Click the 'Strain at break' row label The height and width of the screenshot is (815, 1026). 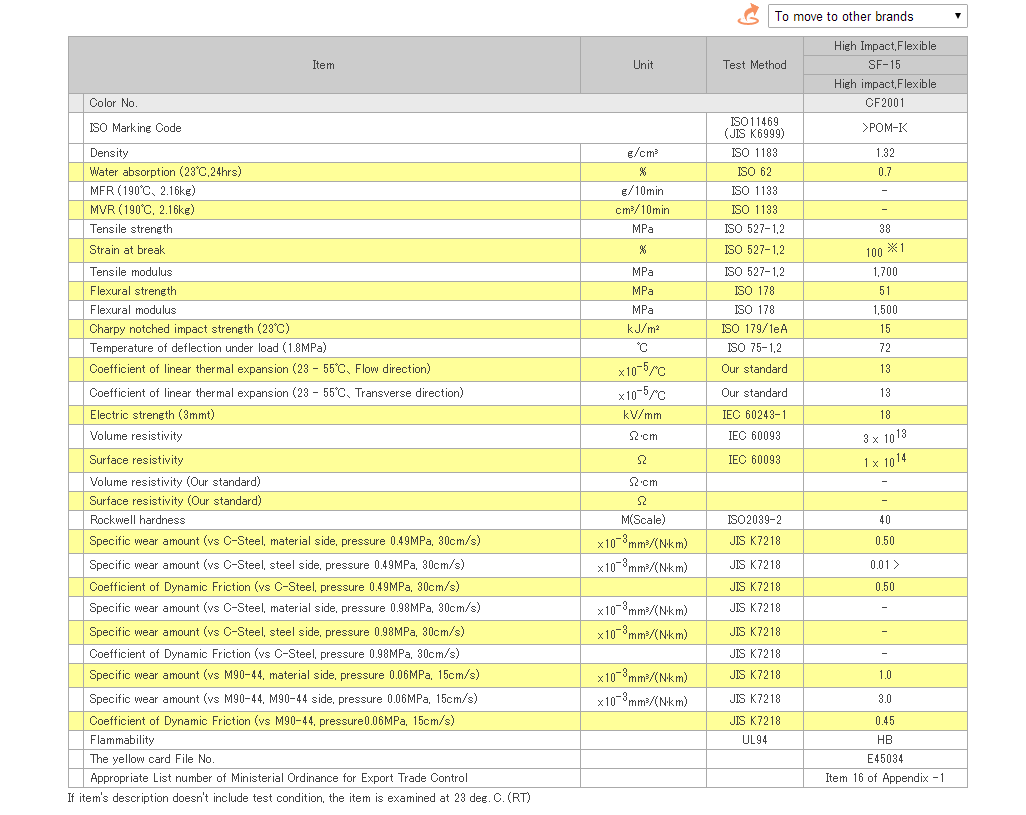127,250
